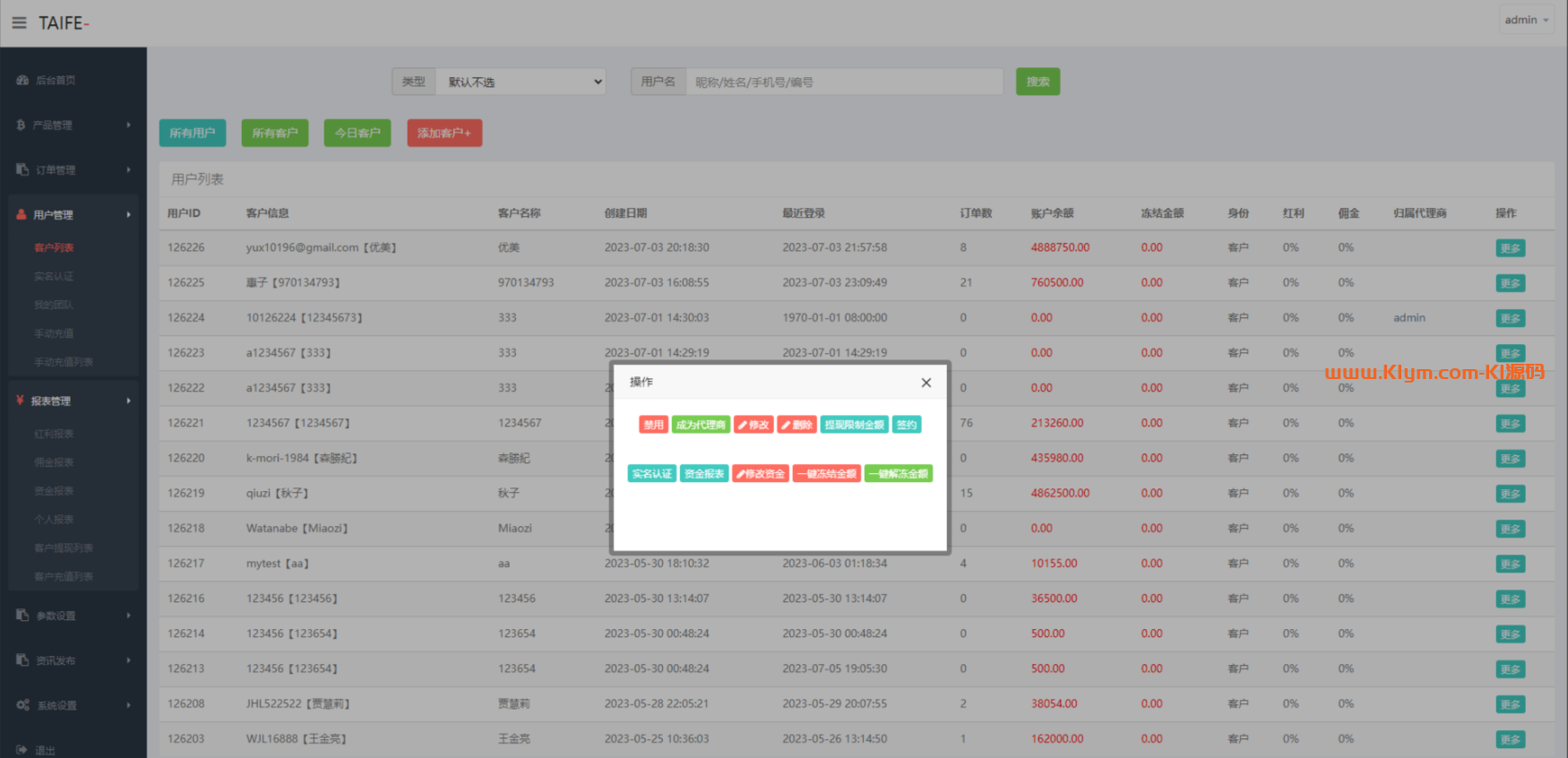Viewport: 1568px width, 758px height.
Task: Close the 操作 dialog with the X
Action: [926, 383]
